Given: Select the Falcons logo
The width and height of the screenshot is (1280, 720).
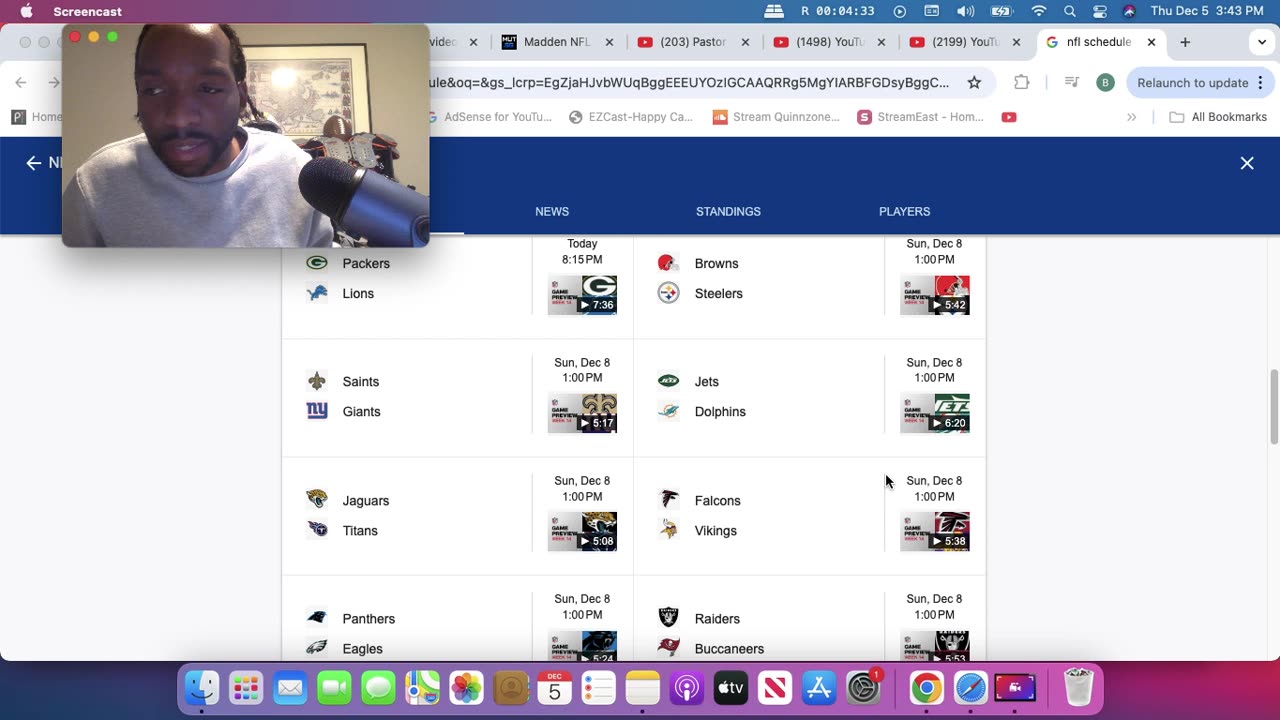Looking at the screenshot, I should (x=668, y=499).
